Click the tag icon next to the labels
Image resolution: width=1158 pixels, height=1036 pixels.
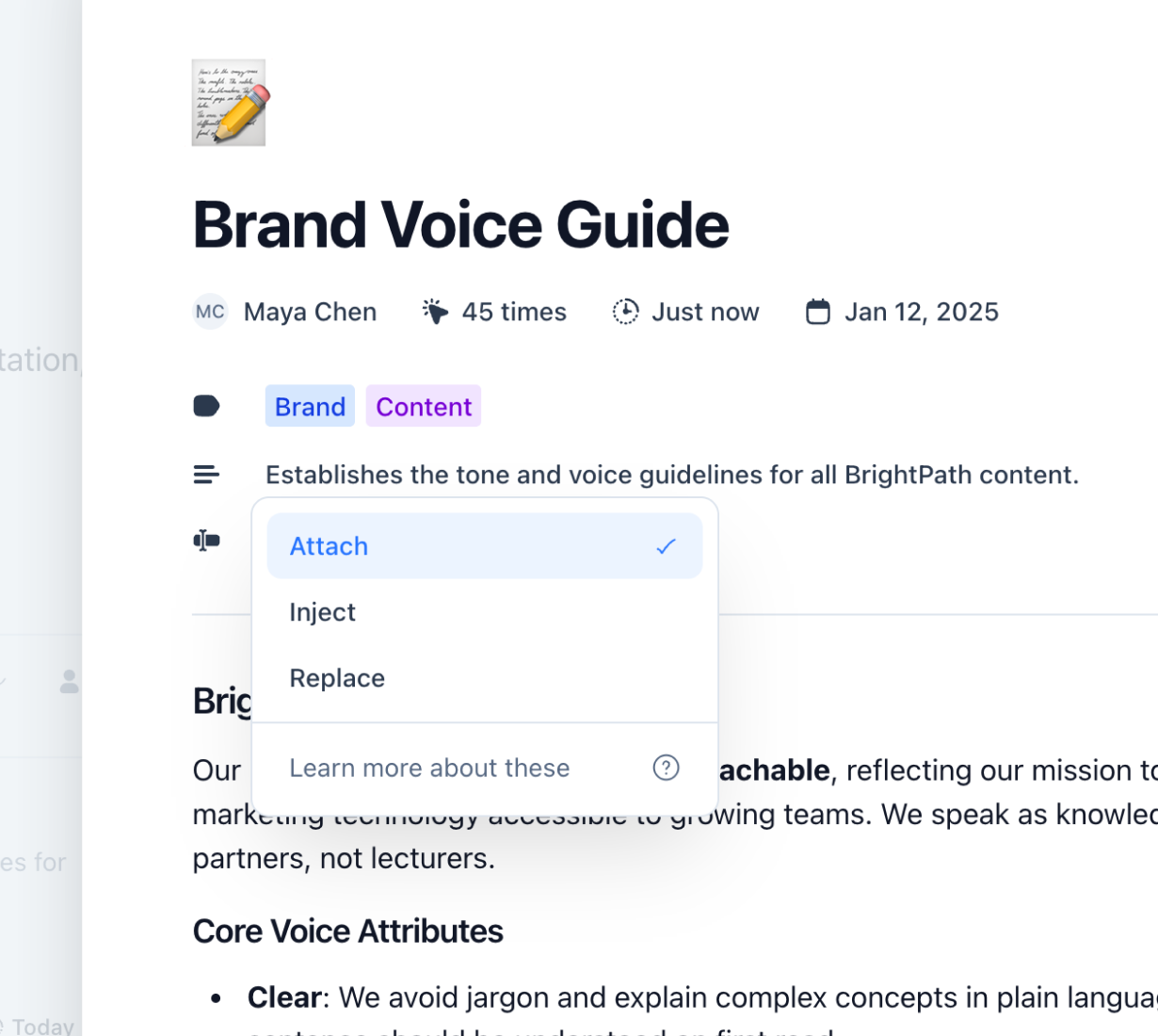[206, 405]
